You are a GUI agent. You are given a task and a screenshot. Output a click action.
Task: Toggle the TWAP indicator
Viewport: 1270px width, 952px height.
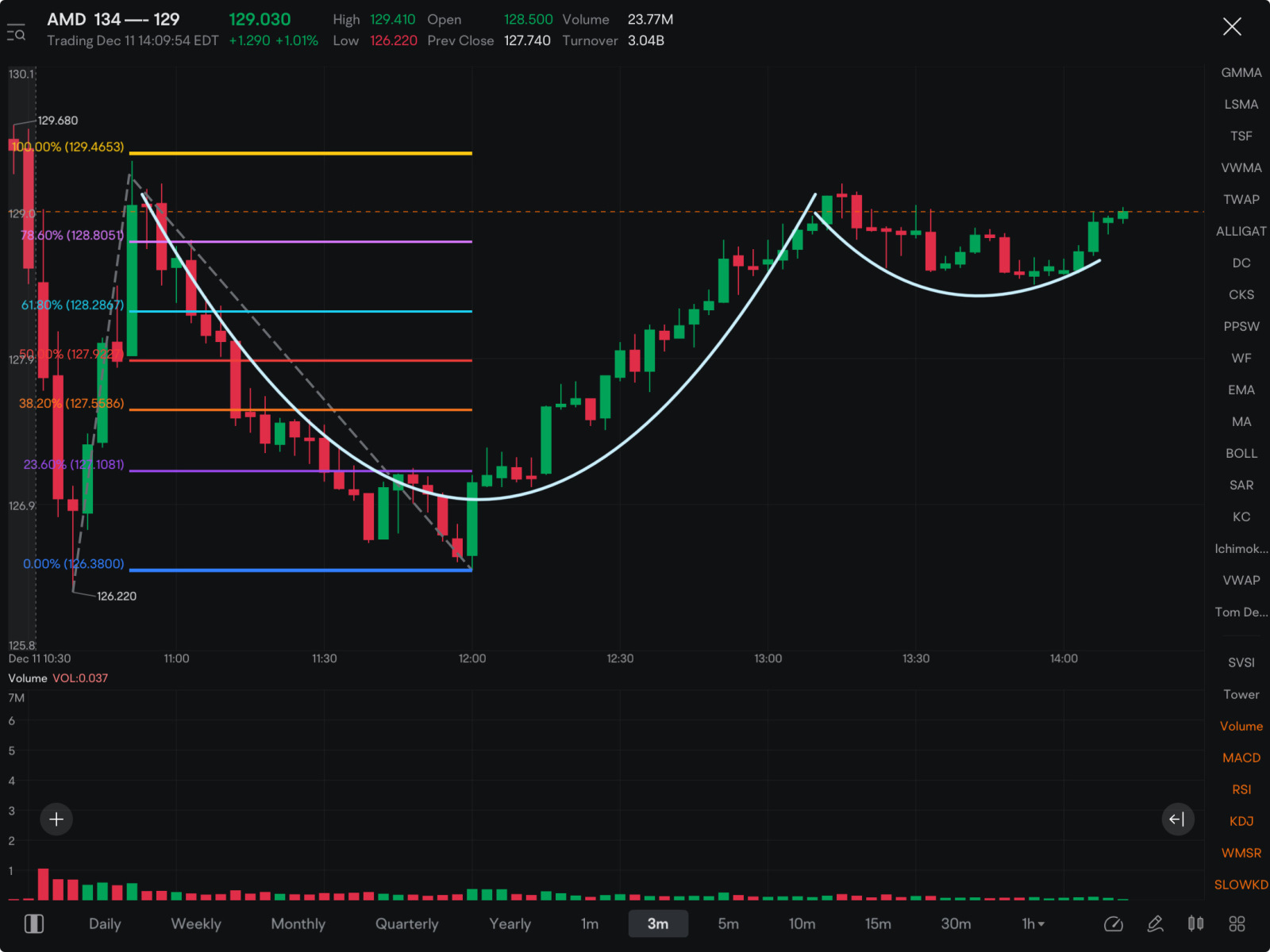coord(1241,199)
